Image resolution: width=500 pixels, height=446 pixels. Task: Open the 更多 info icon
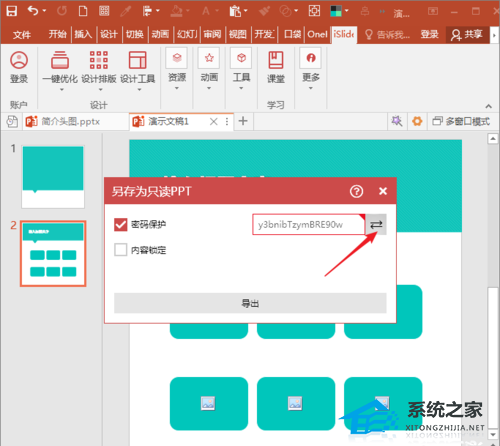(311, 58)
